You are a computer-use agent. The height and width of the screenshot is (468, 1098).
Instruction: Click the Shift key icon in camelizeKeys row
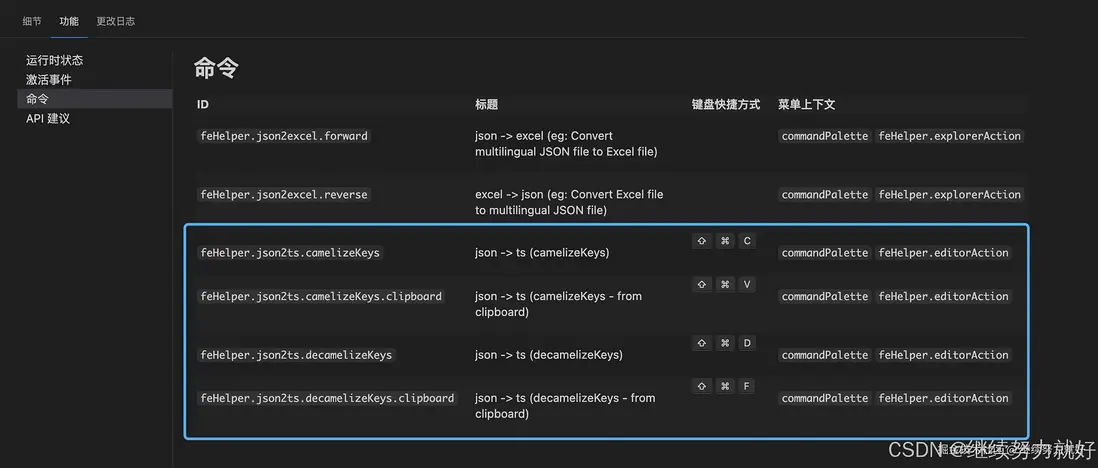pos(701,241)
